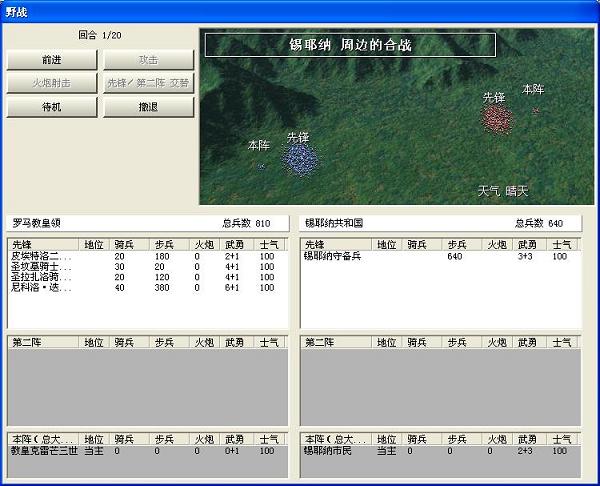The height and width of the screenshot is (486, 600).
Task: Click 火炮 header in 罗马教皇领 先锋 table
Action: tap(204, 245)
